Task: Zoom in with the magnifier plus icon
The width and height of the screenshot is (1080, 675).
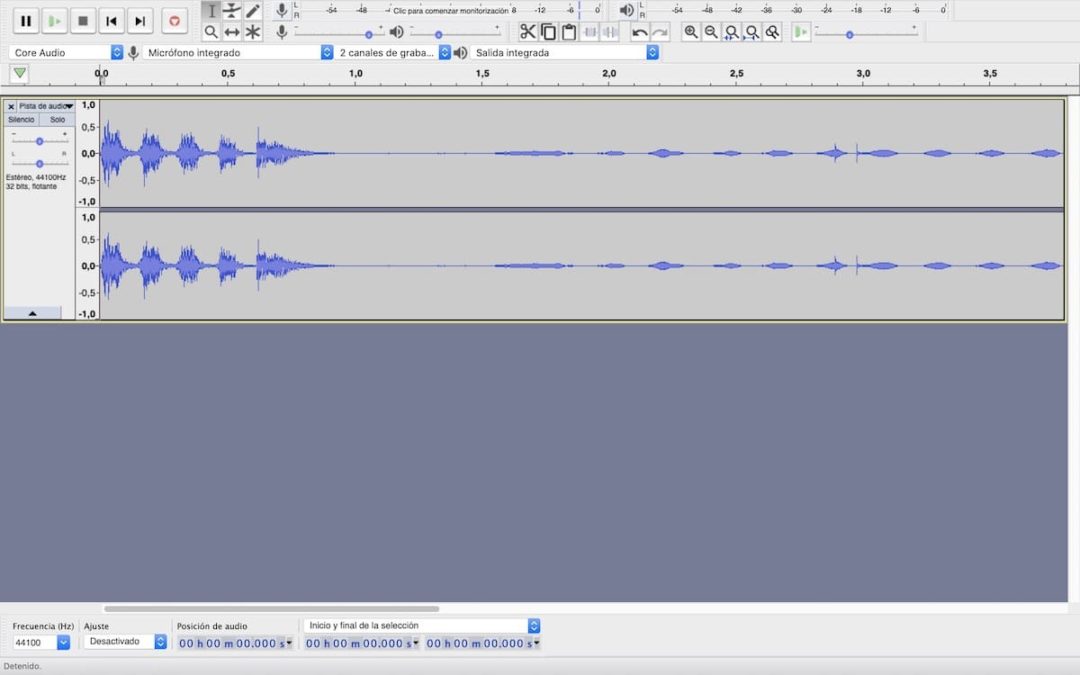Action: tap(691, 32)
